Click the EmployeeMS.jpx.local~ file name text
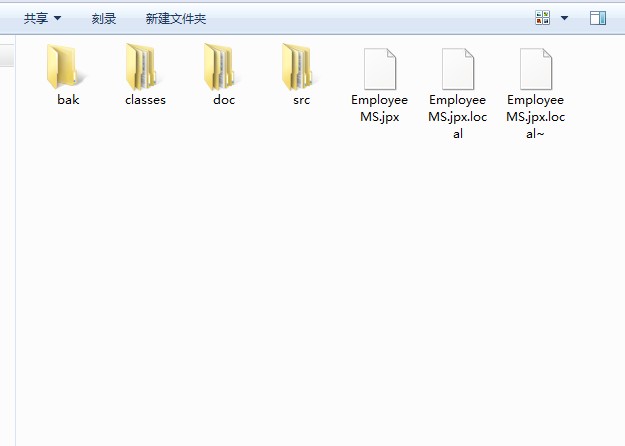Viewport: 625px width, 446px height. (536, 116)
